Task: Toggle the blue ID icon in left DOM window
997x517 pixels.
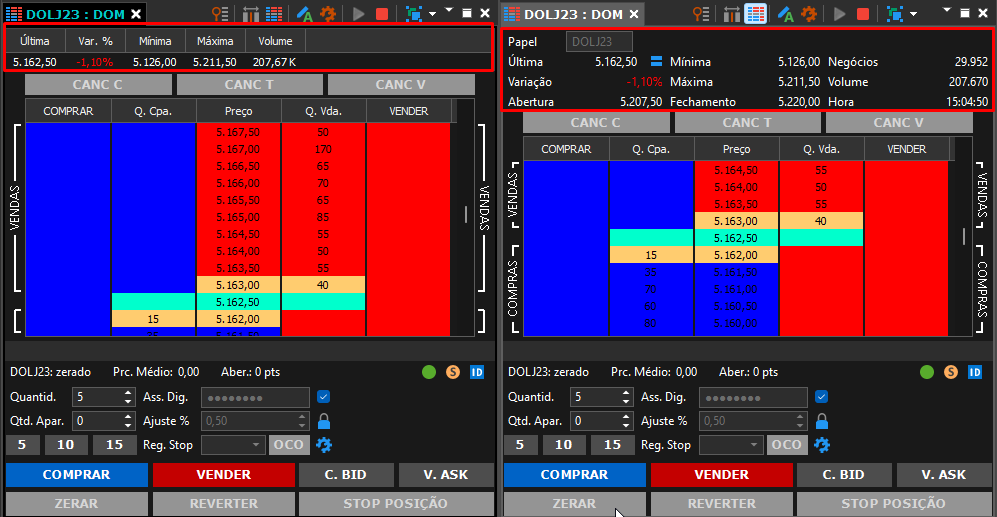Action: click(x=477, y=372)
